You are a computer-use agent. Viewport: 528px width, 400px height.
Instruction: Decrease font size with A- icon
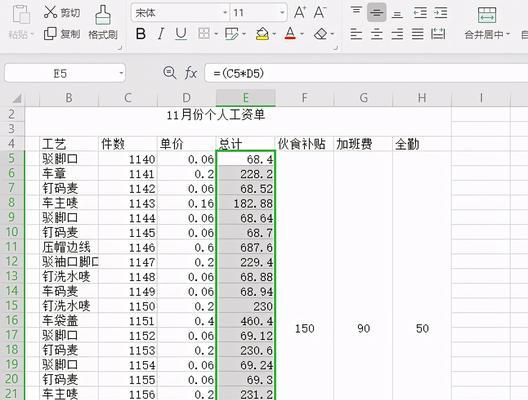(x=320, y=12)
